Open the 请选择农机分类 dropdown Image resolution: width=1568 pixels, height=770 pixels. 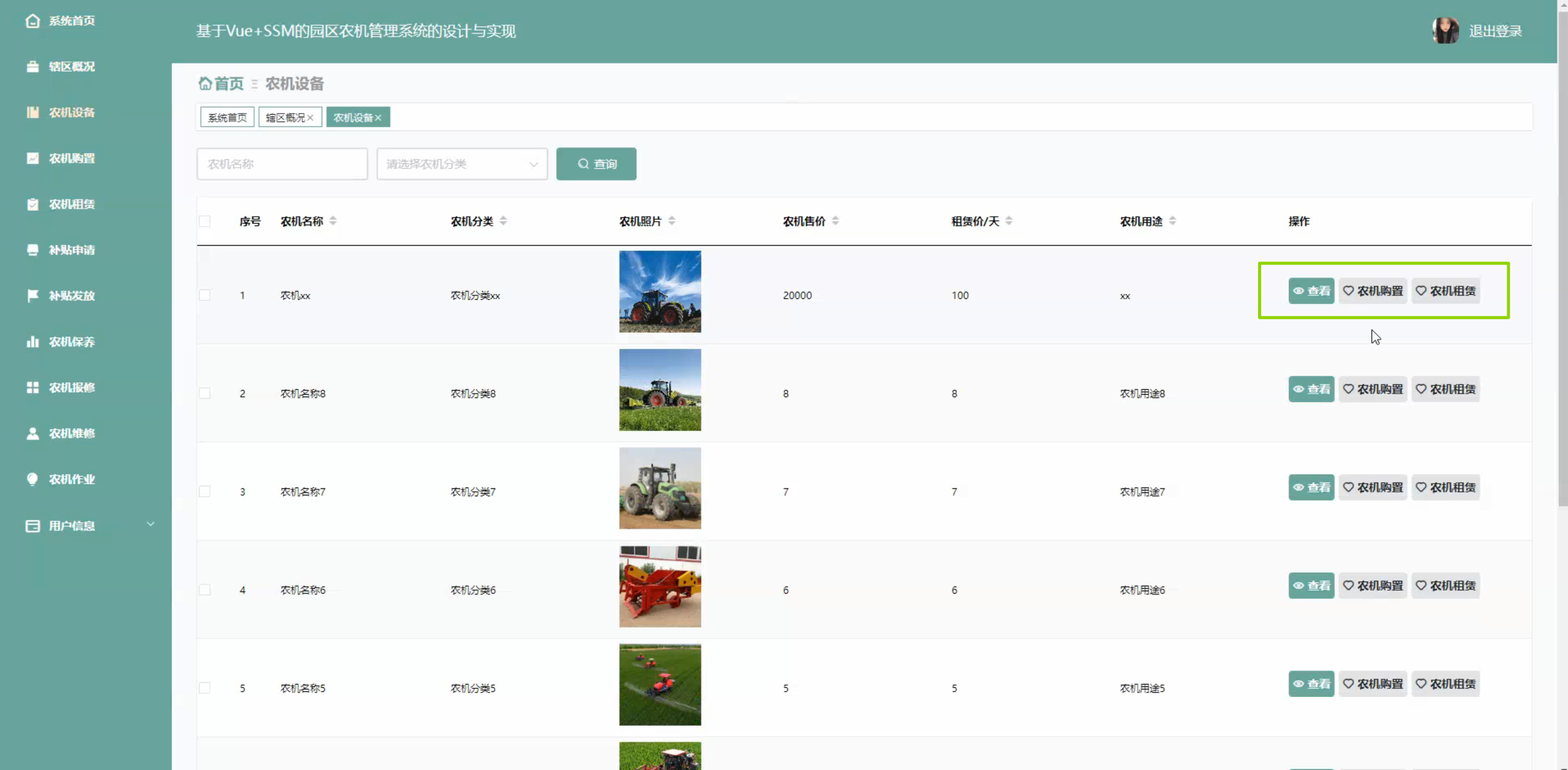click(462, 164)
